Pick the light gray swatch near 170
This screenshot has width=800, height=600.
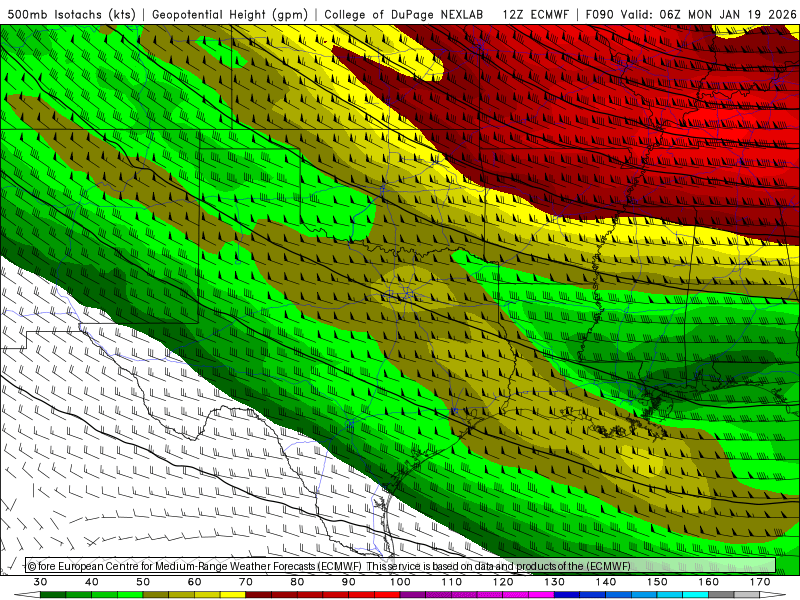click(747, 595)
